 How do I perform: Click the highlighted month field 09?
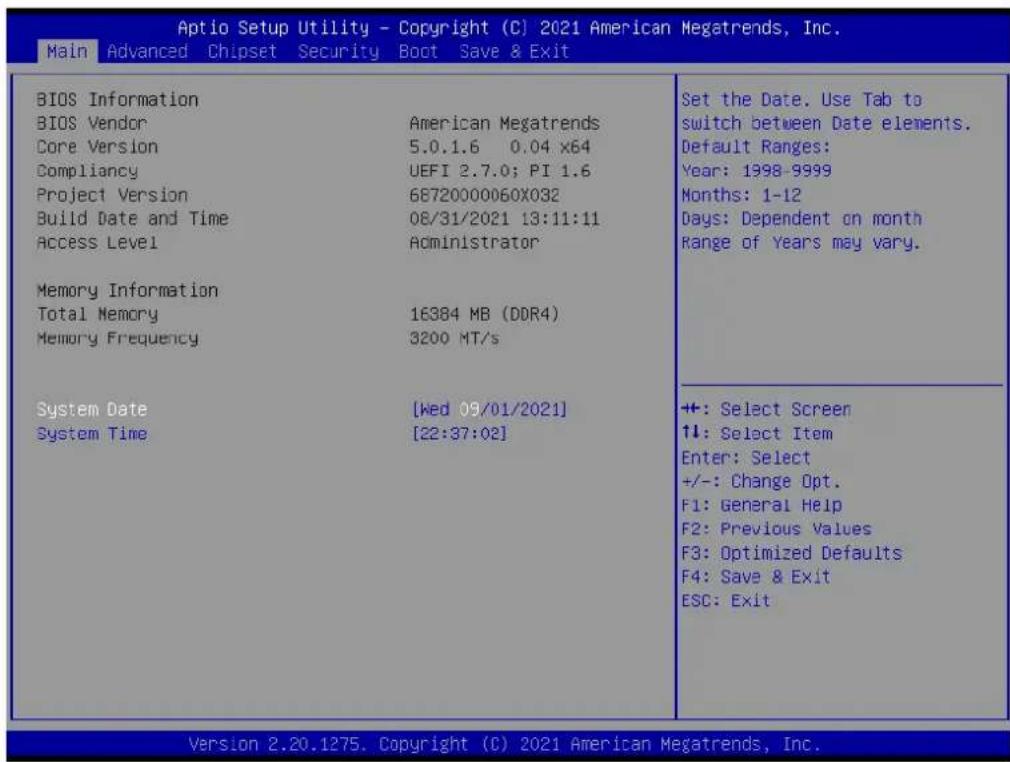click(x=469, y=409)
